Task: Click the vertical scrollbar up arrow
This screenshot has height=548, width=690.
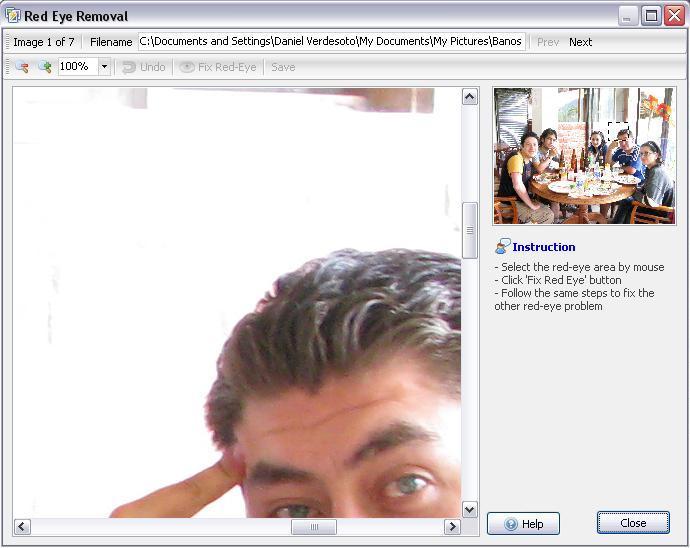Action: coord(470,96)
